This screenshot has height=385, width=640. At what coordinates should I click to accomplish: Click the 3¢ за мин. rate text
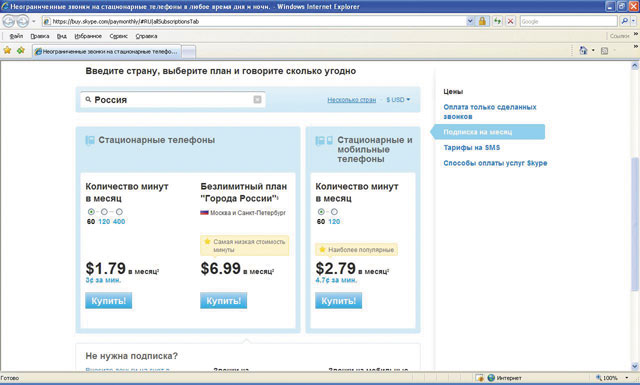[103, 280]
